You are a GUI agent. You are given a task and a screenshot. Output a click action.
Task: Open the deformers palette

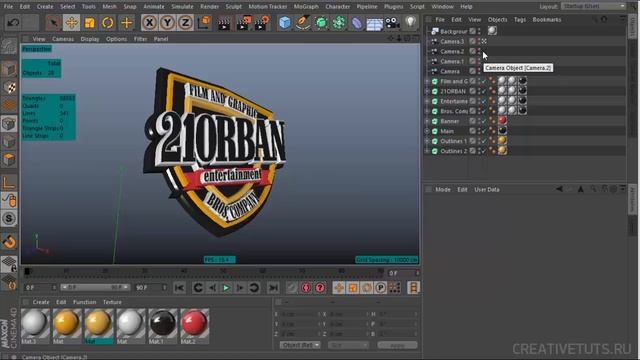[x=357, y=22]
